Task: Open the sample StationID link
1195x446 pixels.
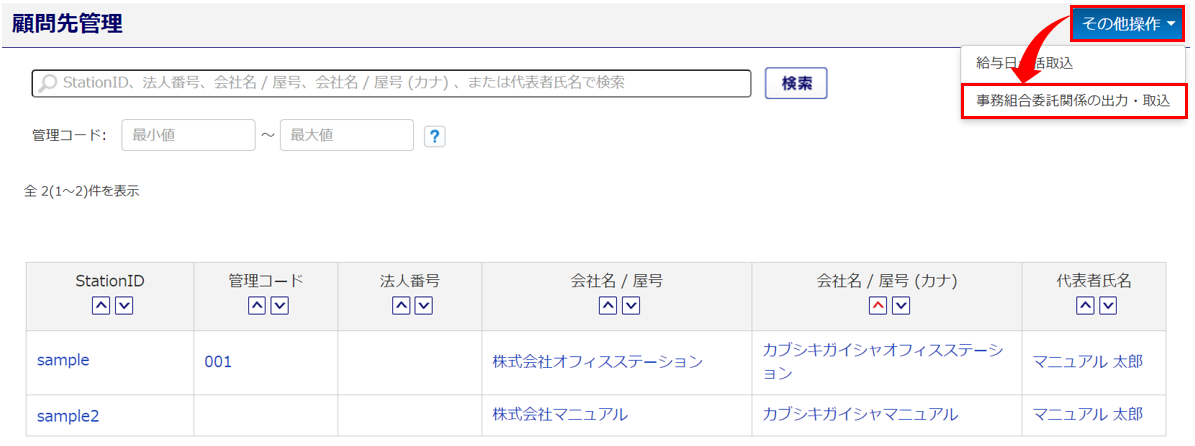Action: (x=63, y=360)
